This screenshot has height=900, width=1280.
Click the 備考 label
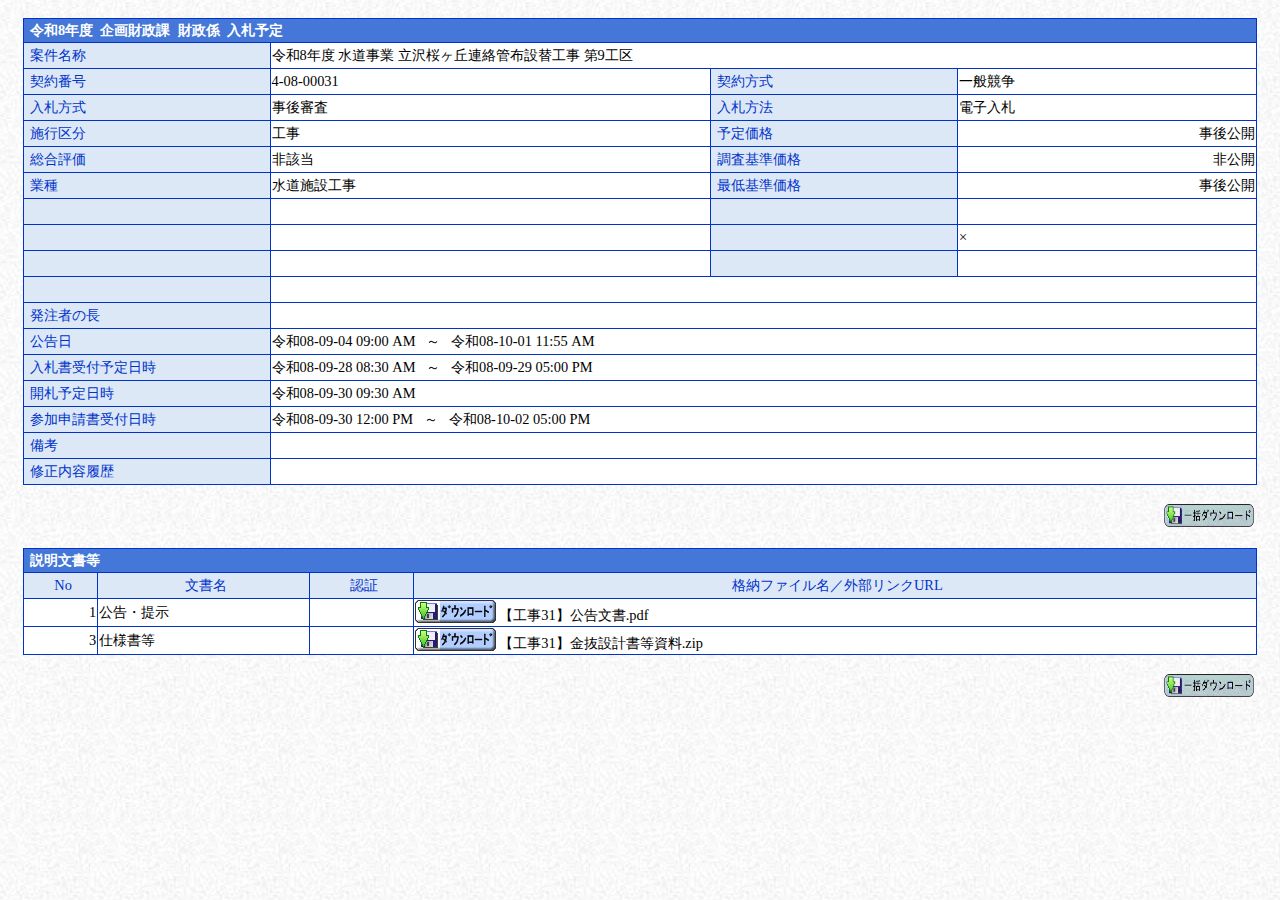pyautogui.click(x=44, y=446)
